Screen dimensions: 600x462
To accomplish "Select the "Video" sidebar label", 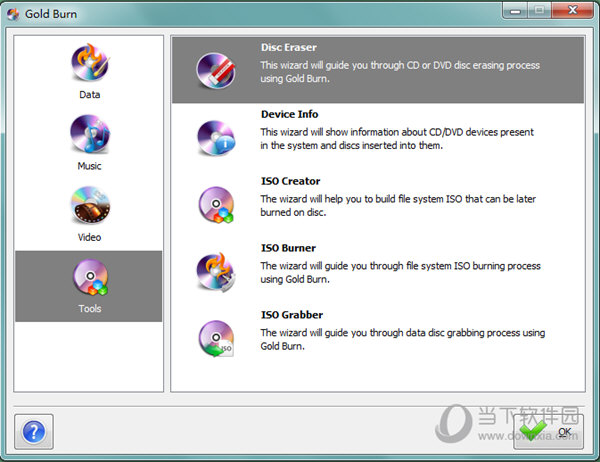I will click(x=90, y=237).
